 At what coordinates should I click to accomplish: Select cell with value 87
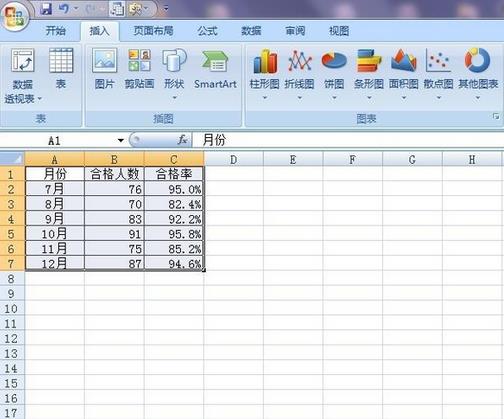(x=114, y=263)
